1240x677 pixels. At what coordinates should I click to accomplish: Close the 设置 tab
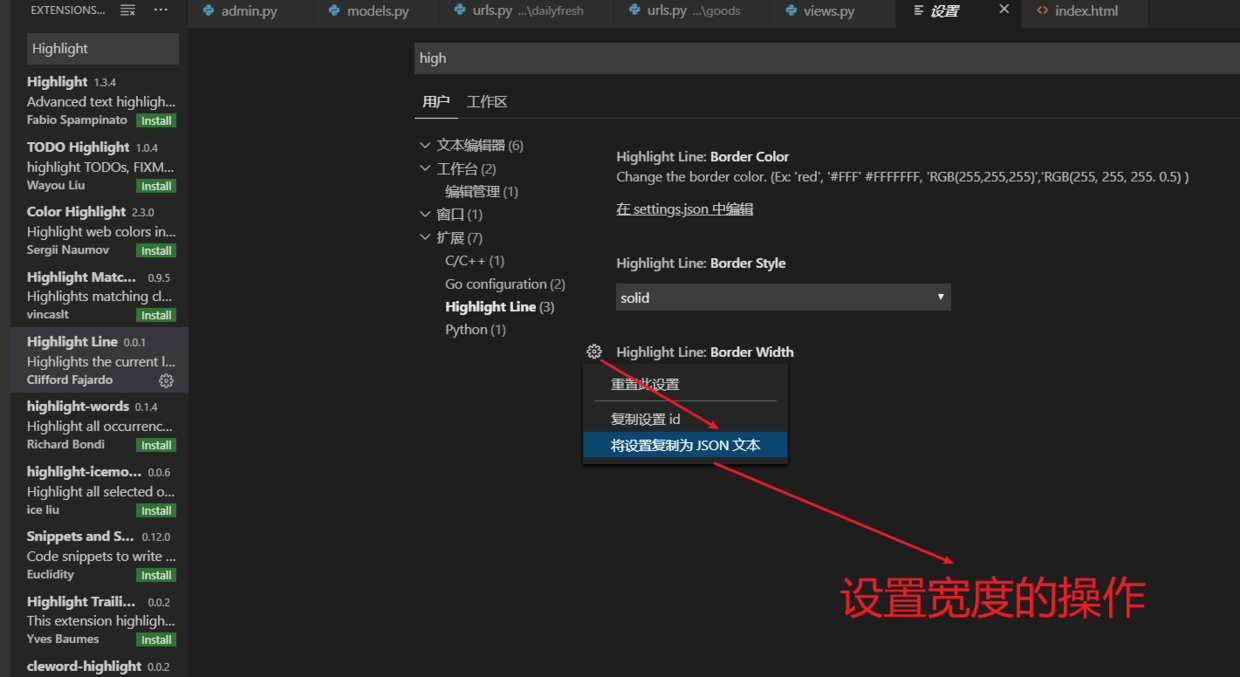coord(1004,9)
